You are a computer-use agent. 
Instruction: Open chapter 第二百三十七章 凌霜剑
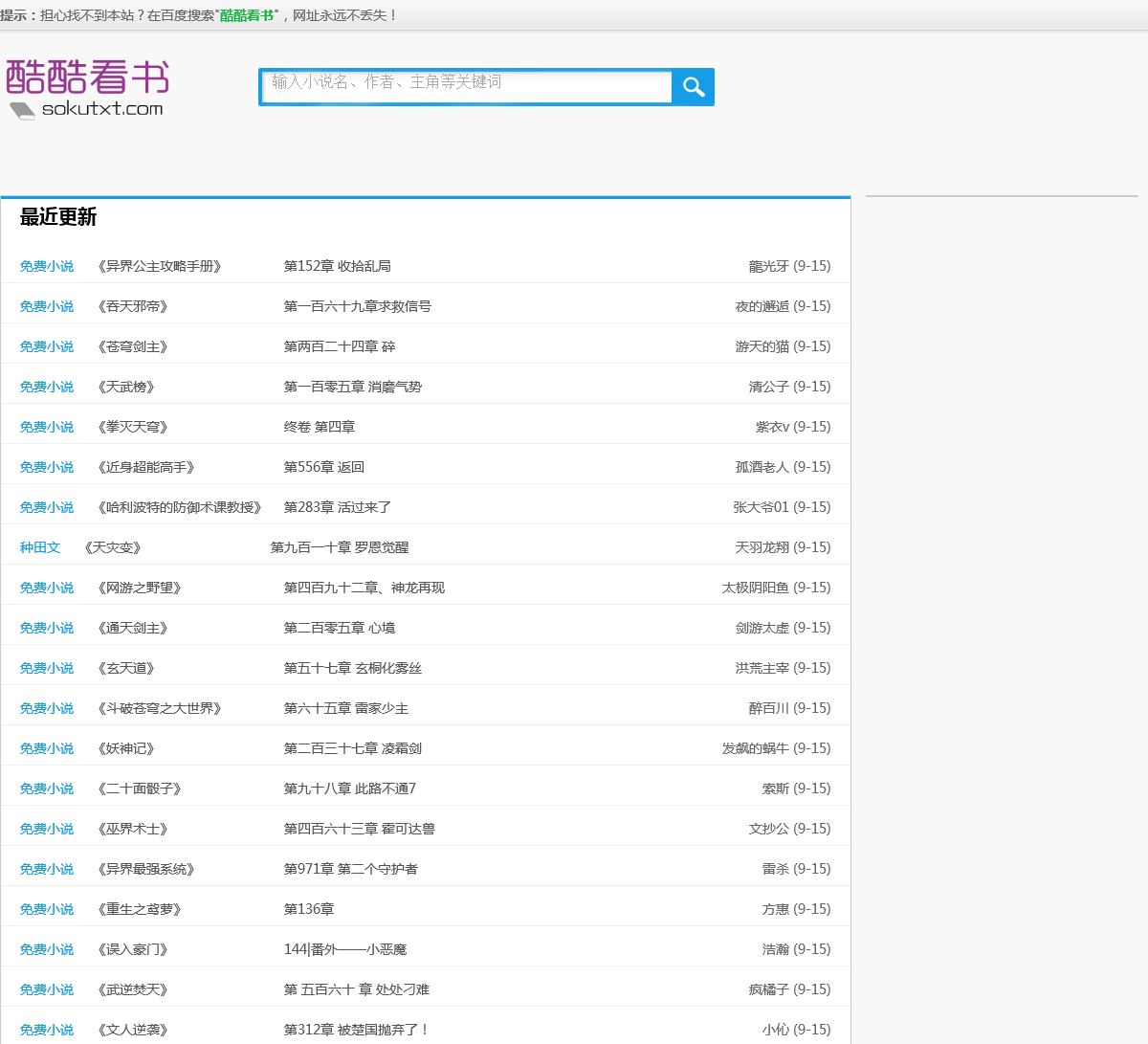(353, 748)
